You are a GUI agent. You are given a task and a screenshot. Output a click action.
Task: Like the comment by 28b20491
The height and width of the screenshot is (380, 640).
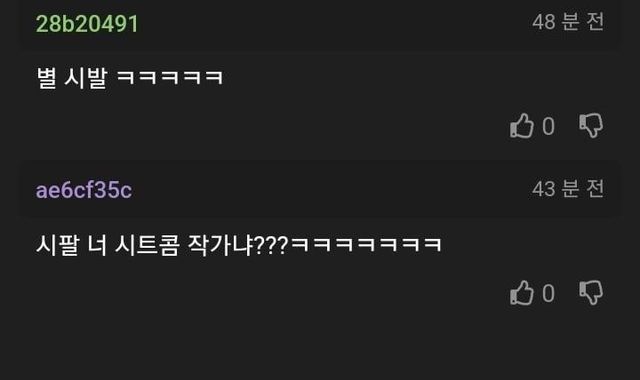pos(522,125)
